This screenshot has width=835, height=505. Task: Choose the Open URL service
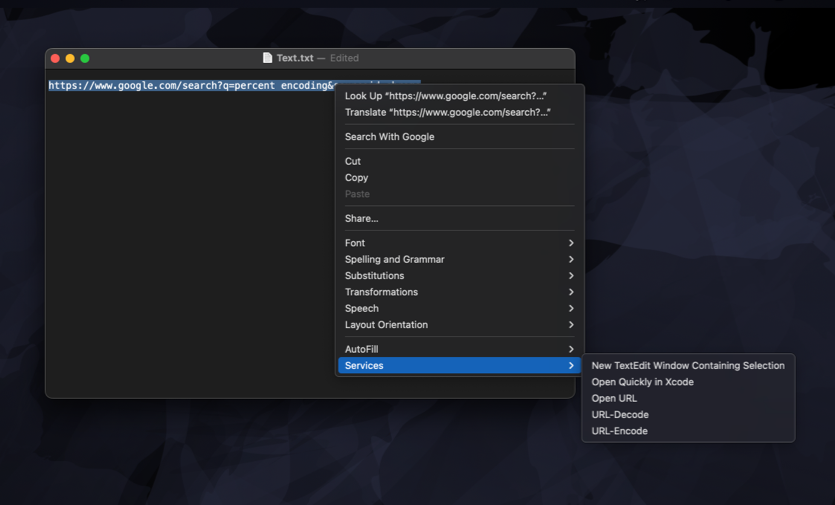pyautogui.click(x=688, y=398)
